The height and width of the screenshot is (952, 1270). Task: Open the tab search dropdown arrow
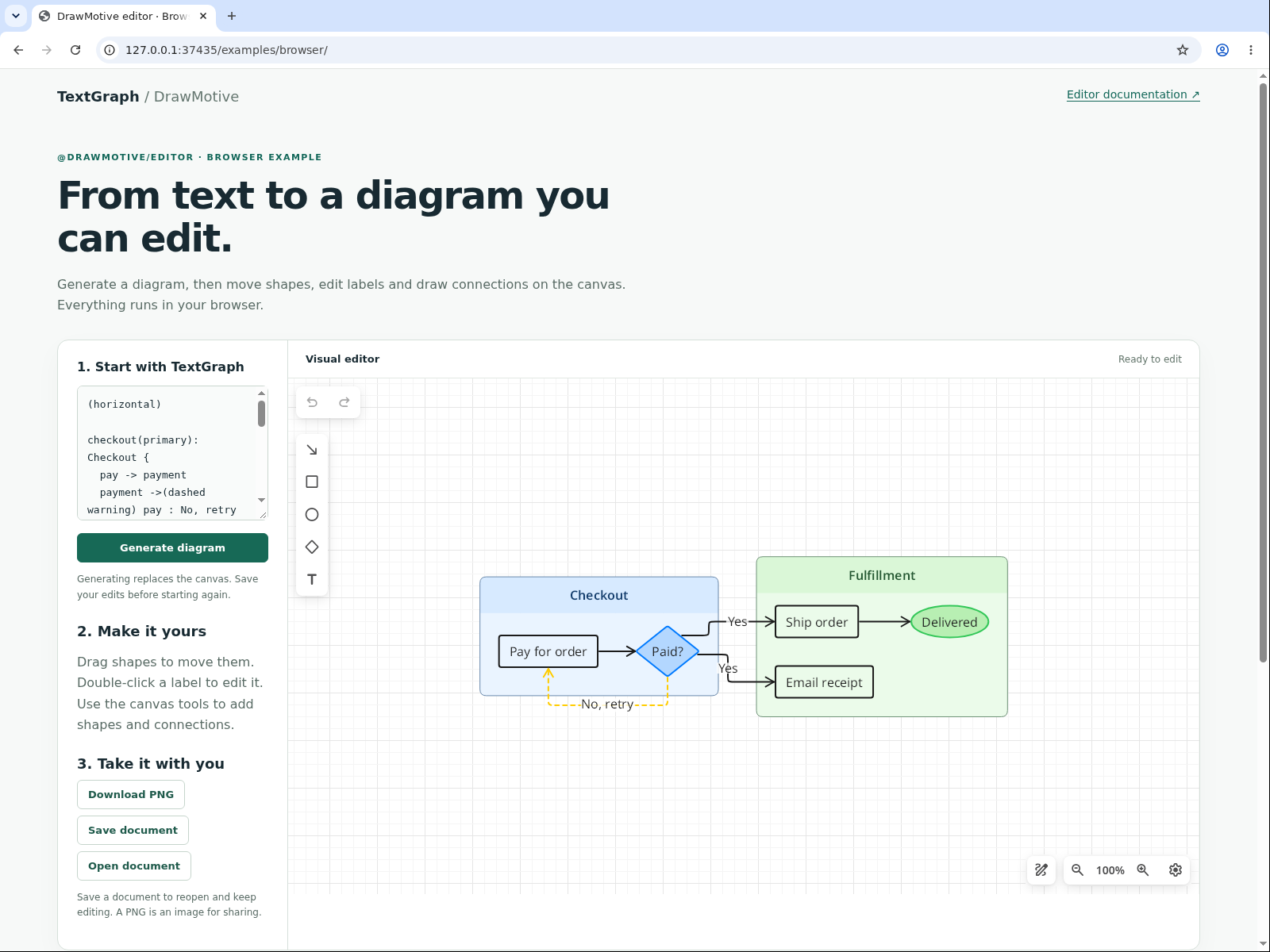pos(16,16)
